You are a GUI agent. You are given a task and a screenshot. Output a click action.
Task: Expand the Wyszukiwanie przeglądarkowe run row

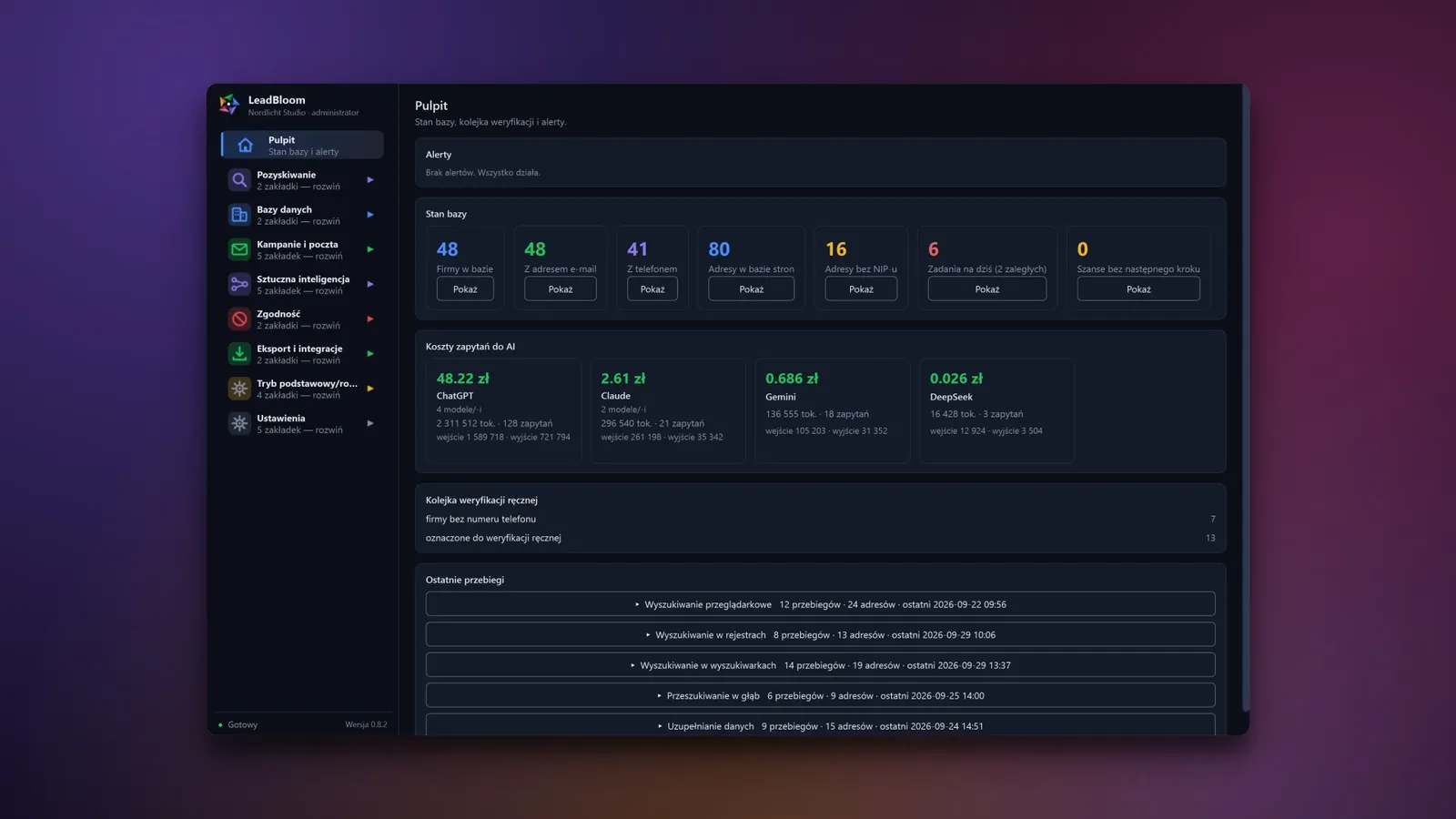[820, 604]
